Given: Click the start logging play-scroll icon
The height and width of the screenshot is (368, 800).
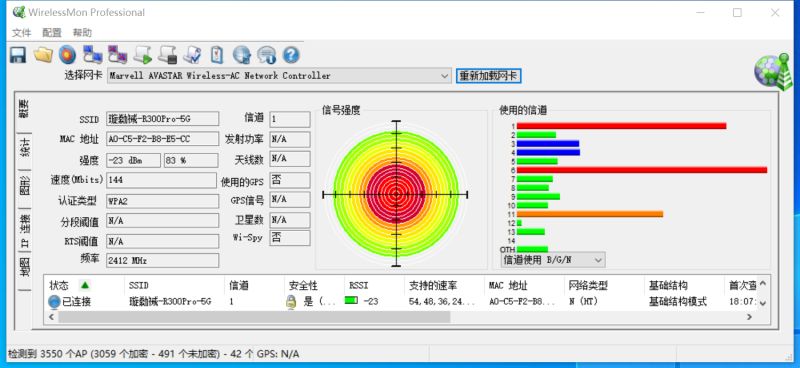Looking at the screenshot, I should pyautogui.click(x=143, y=55).
